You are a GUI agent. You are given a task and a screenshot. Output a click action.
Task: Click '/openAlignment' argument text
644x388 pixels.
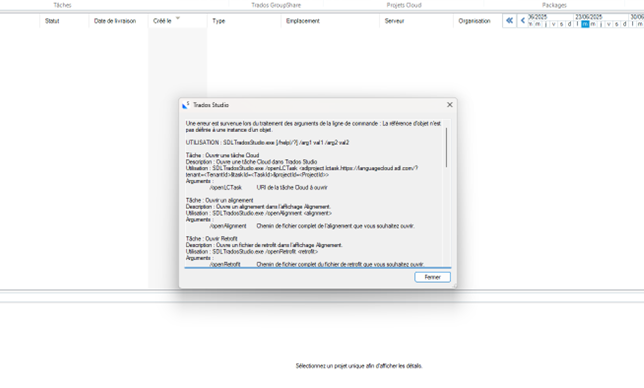click(228, 226)
